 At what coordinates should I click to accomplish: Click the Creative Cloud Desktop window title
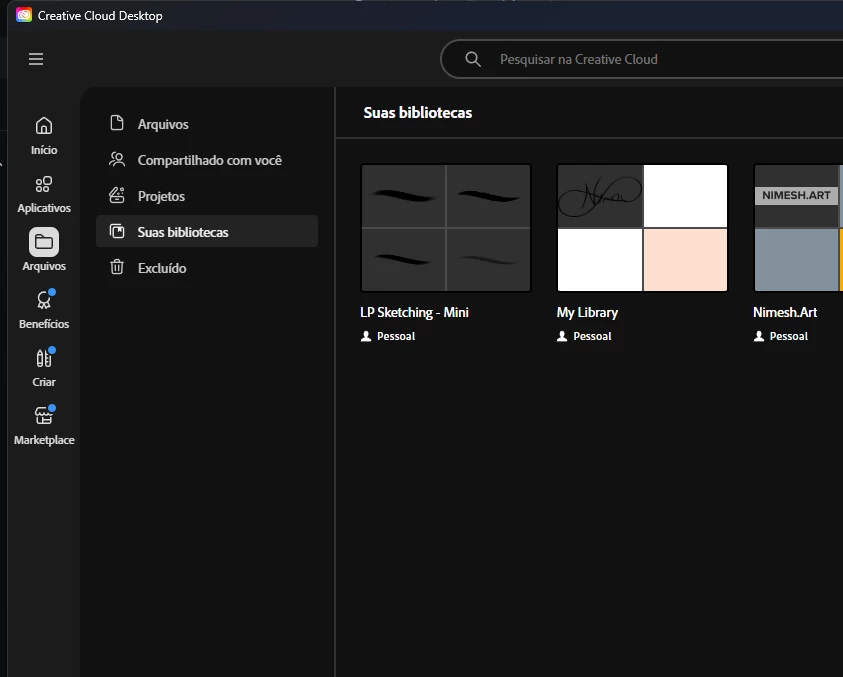100,16
